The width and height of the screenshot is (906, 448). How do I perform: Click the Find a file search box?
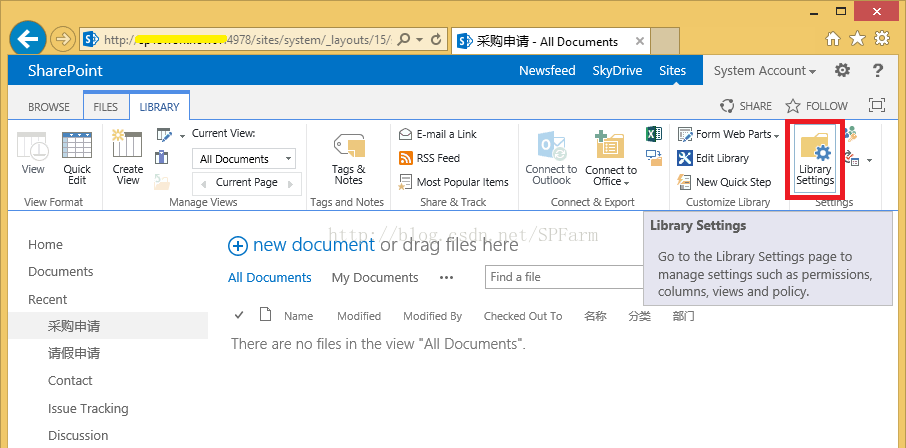(x=564, y=277)
